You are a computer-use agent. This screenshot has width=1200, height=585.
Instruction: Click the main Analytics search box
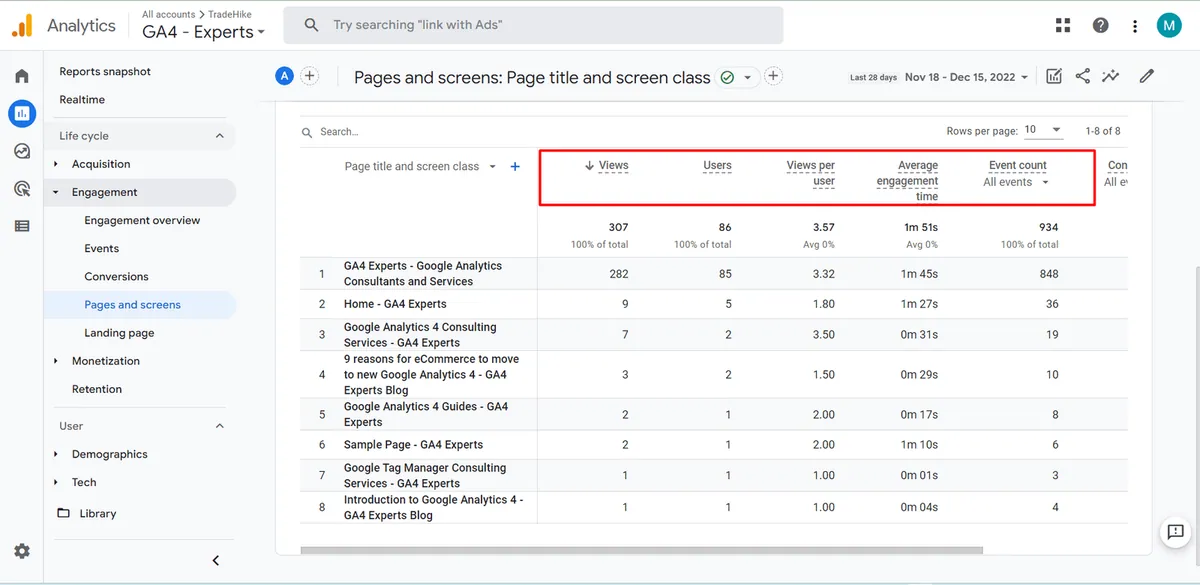(x=533, y=25)
